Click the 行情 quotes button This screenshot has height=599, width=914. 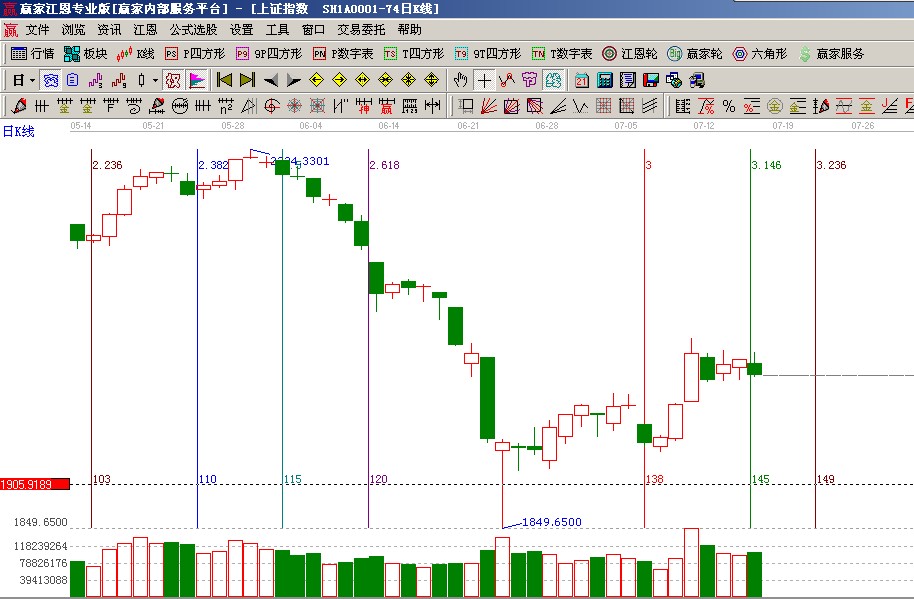(32, 53)
